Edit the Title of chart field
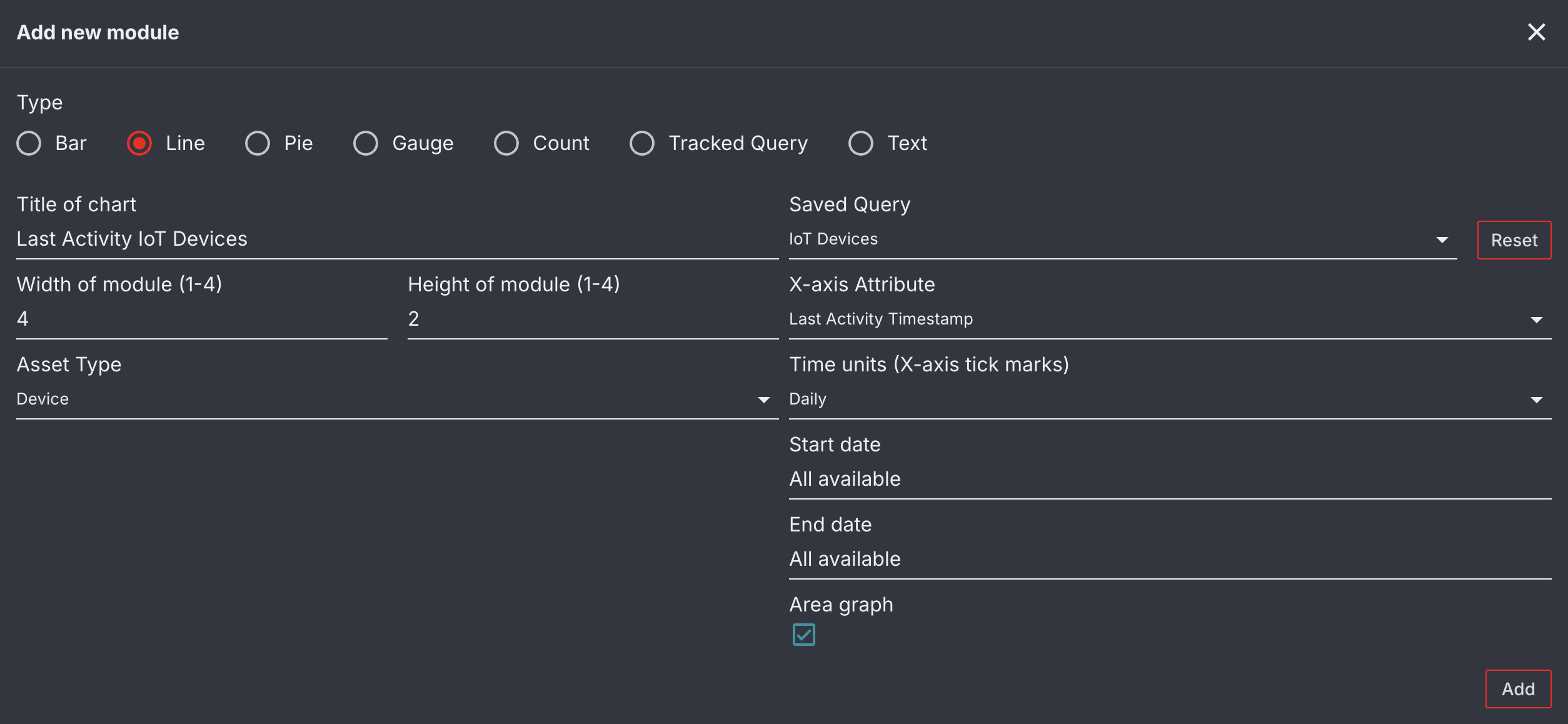This screenshot has height=724, width=1568. [397, 239]
